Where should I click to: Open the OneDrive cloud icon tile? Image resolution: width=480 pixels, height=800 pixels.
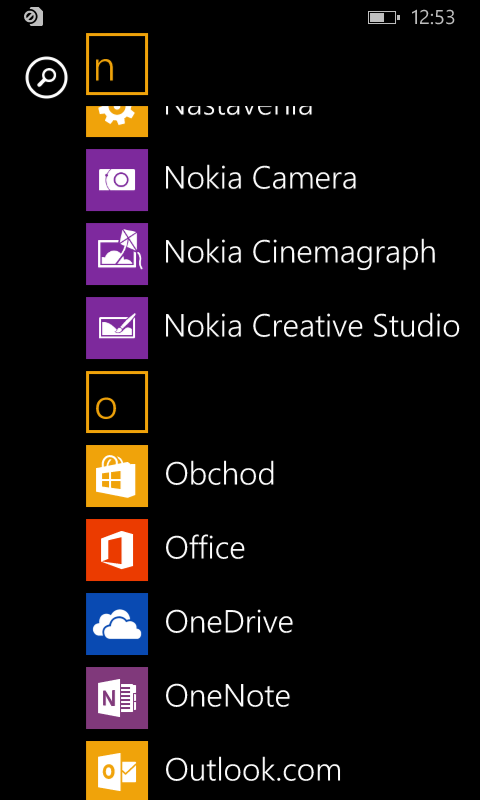117,624
